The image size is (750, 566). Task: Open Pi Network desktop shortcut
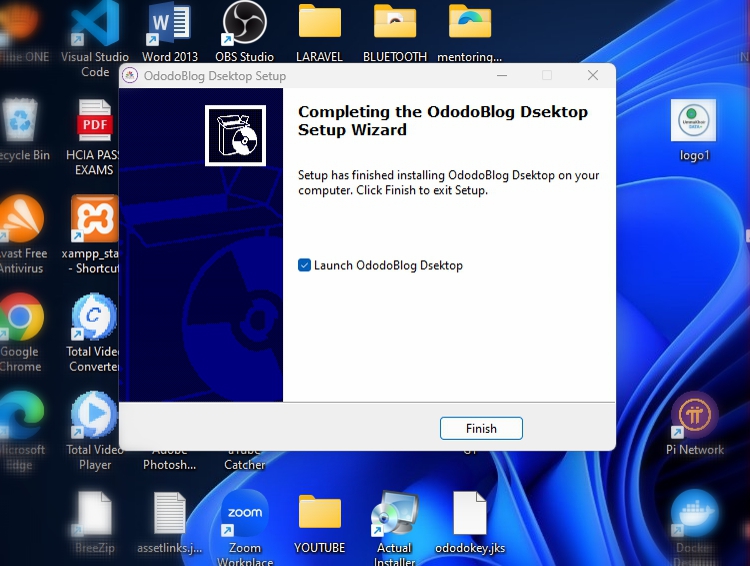click(x=694, y=418)
